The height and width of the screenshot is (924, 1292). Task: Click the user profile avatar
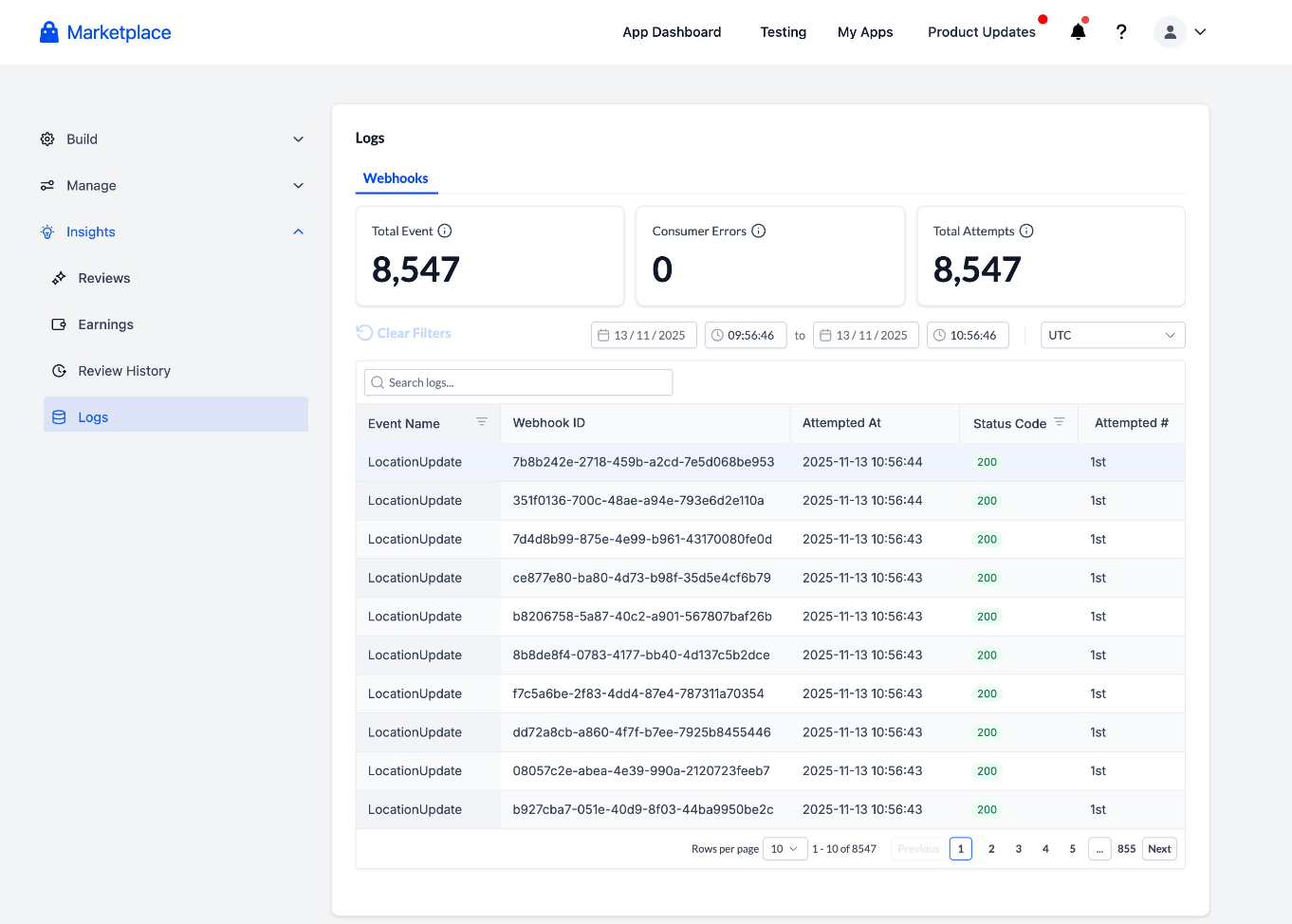pos(1170,32)
